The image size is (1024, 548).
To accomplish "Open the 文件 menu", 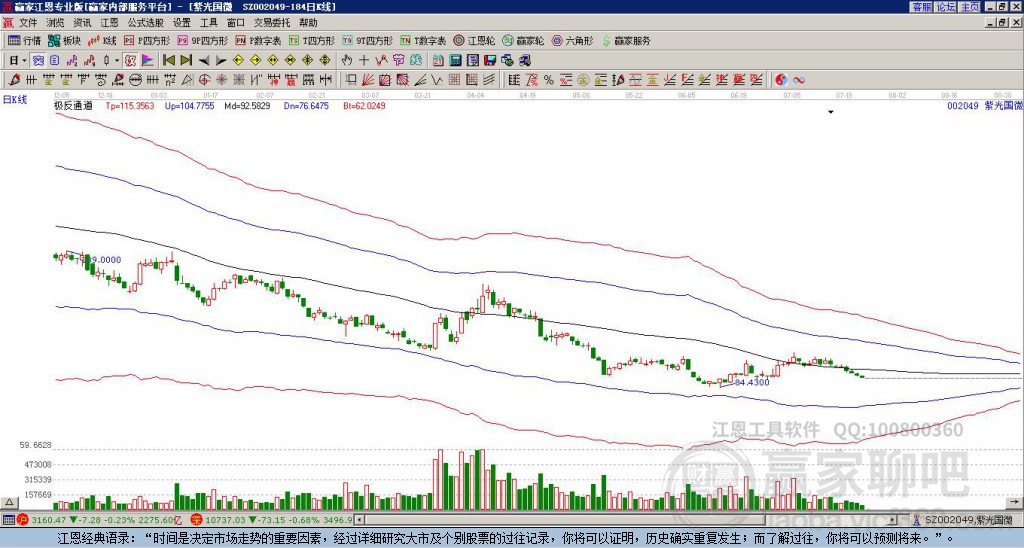I will point(28,23).
